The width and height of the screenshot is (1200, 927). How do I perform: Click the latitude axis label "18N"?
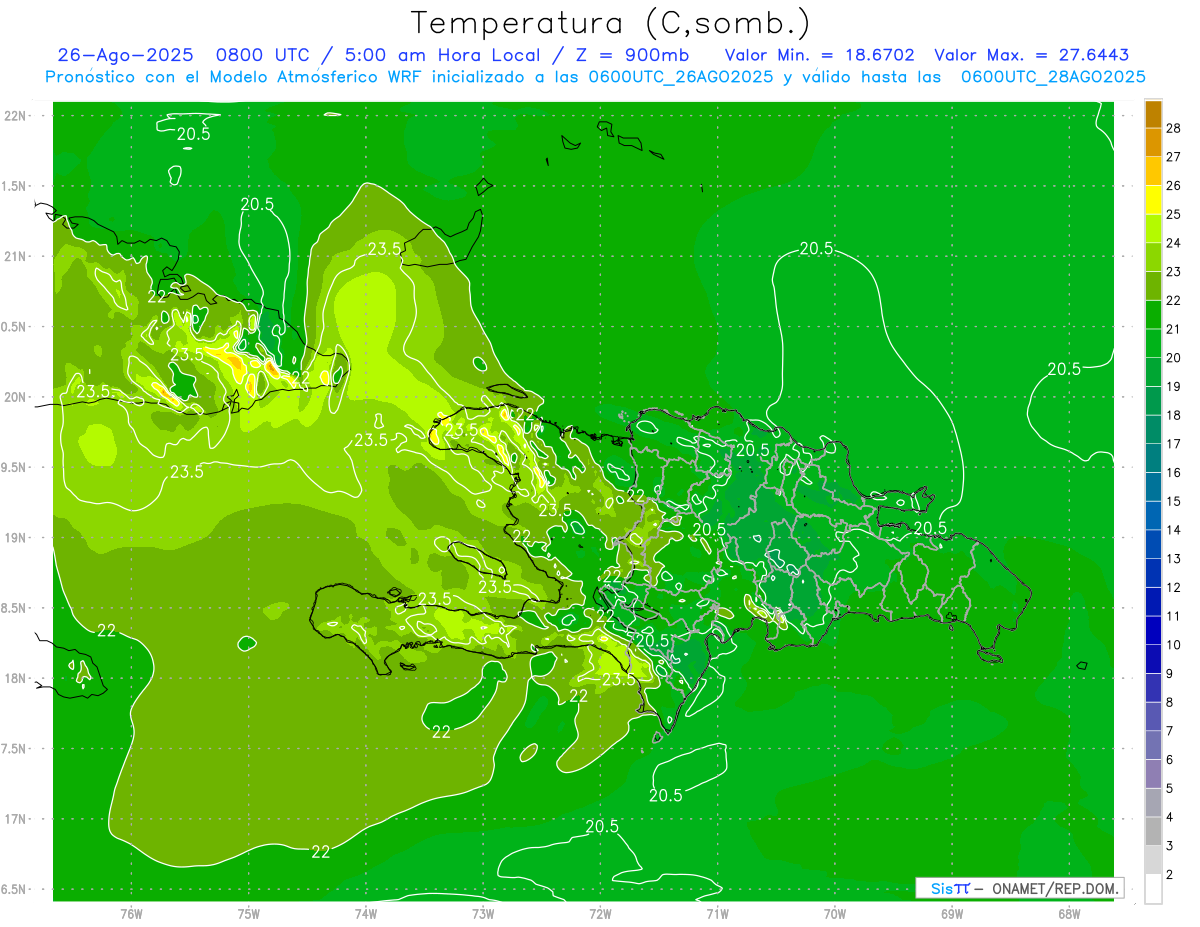click(15, 678)
